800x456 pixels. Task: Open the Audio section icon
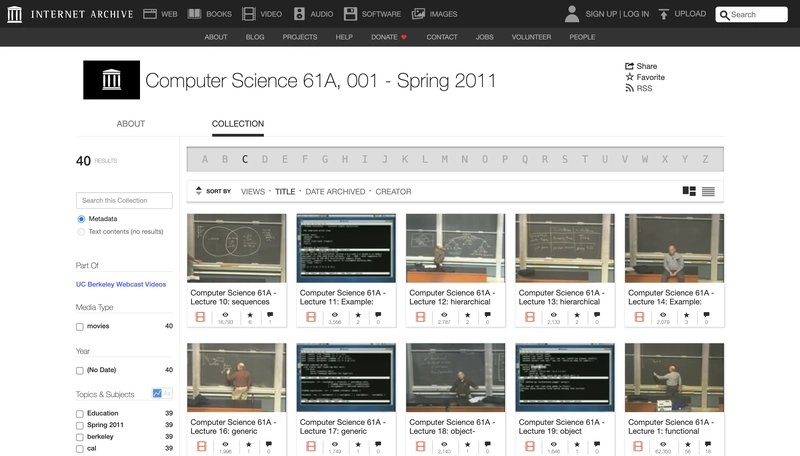tap(299, 14)
